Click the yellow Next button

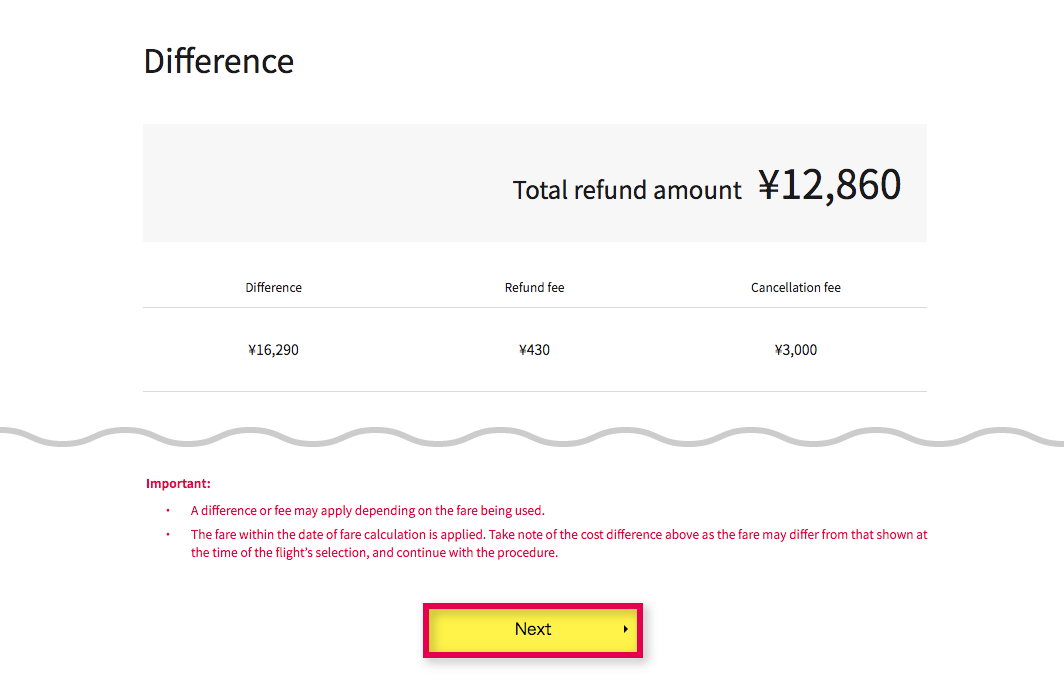point(533,630)
